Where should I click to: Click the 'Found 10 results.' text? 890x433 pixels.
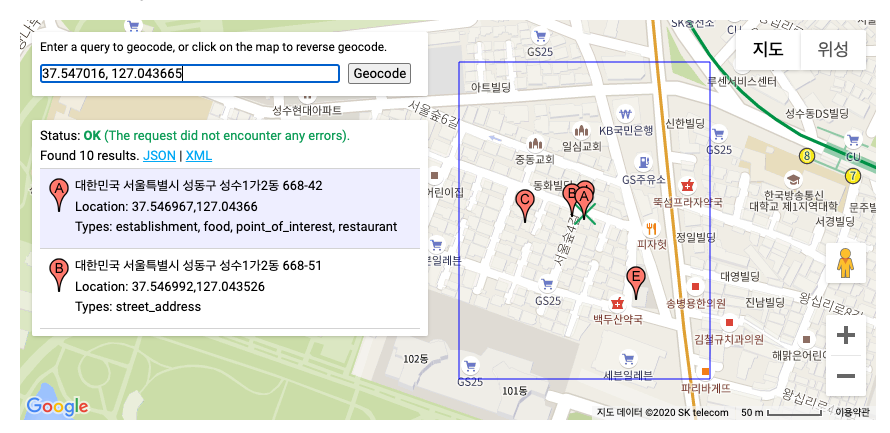pos(90,156)
